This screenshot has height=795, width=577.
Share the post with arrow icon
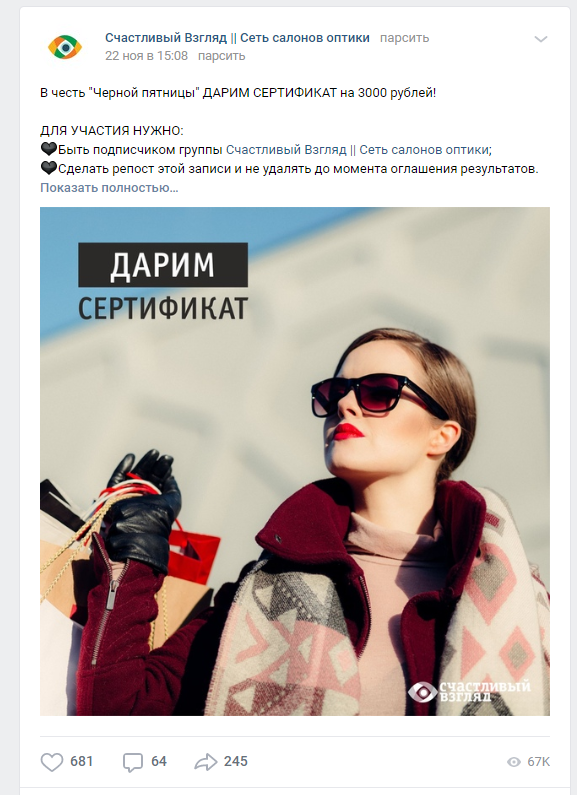point(206,762)
